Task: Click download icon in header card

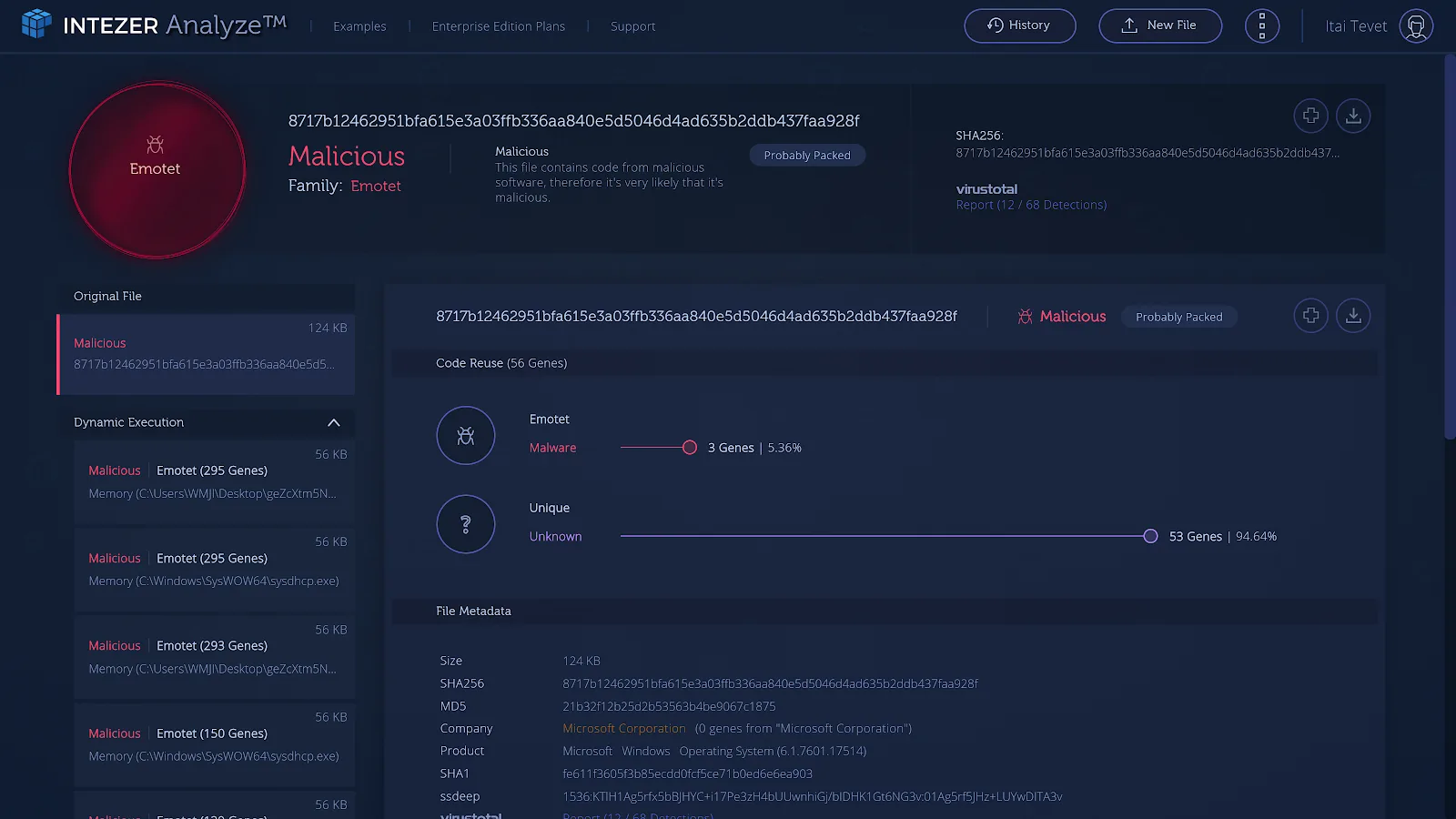Action: point(1353,116)
